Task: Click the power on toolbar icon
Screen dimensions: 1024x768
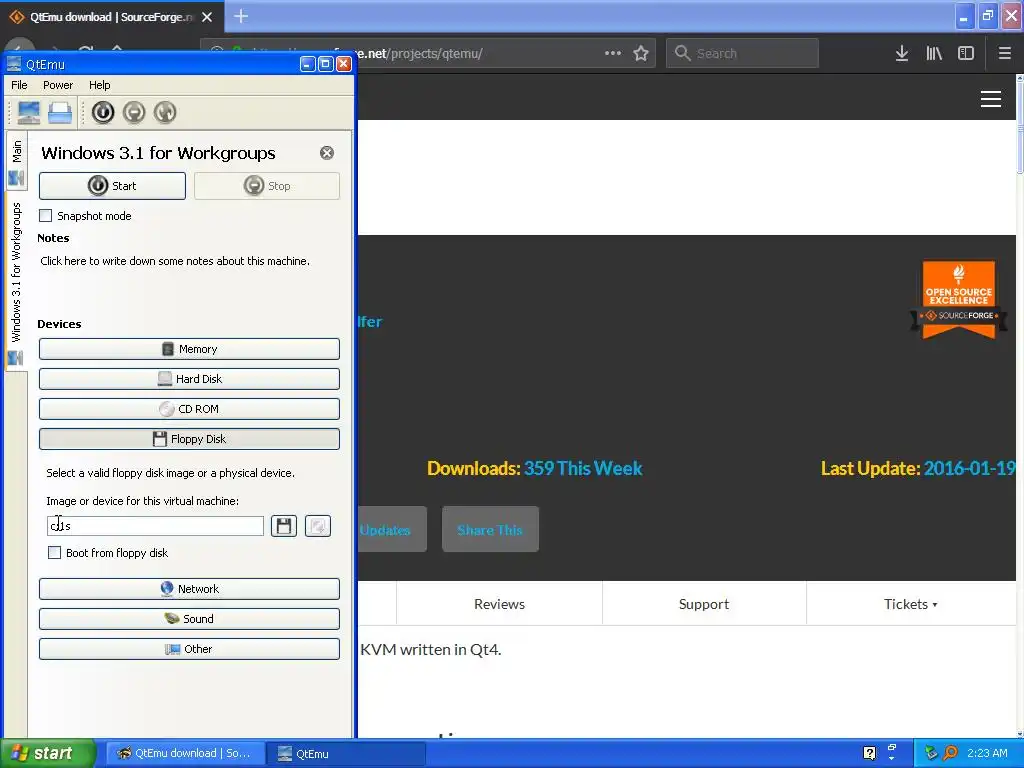Action: click(103, 112)
